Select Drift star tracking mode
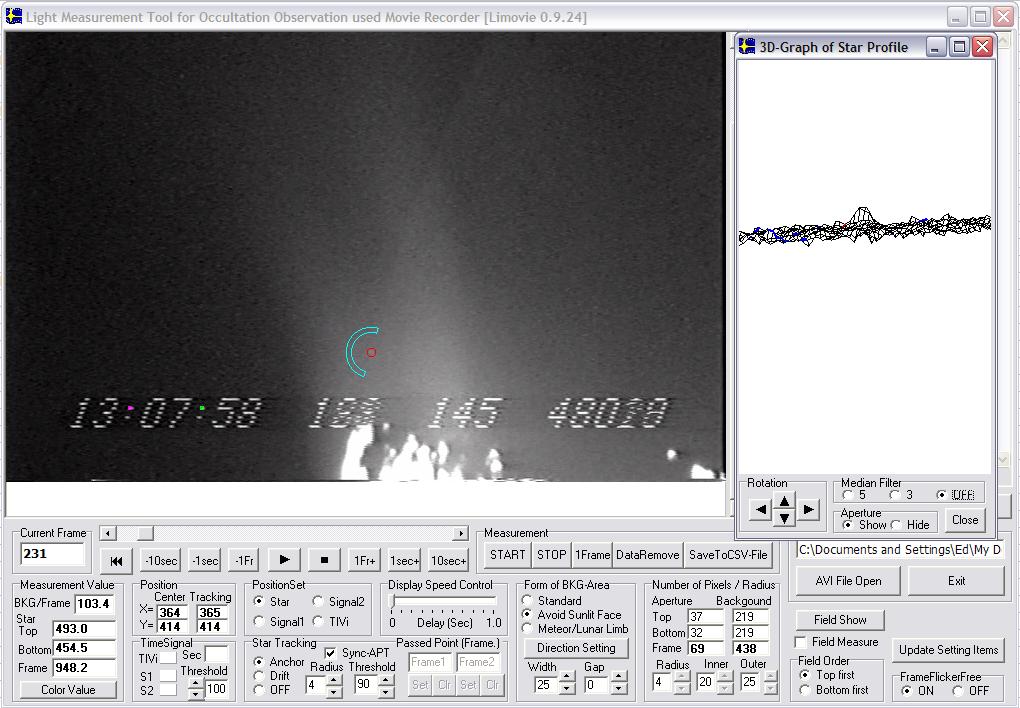Image resolution: width=1020 pixels, height=708 pixels. coord(259,676)
